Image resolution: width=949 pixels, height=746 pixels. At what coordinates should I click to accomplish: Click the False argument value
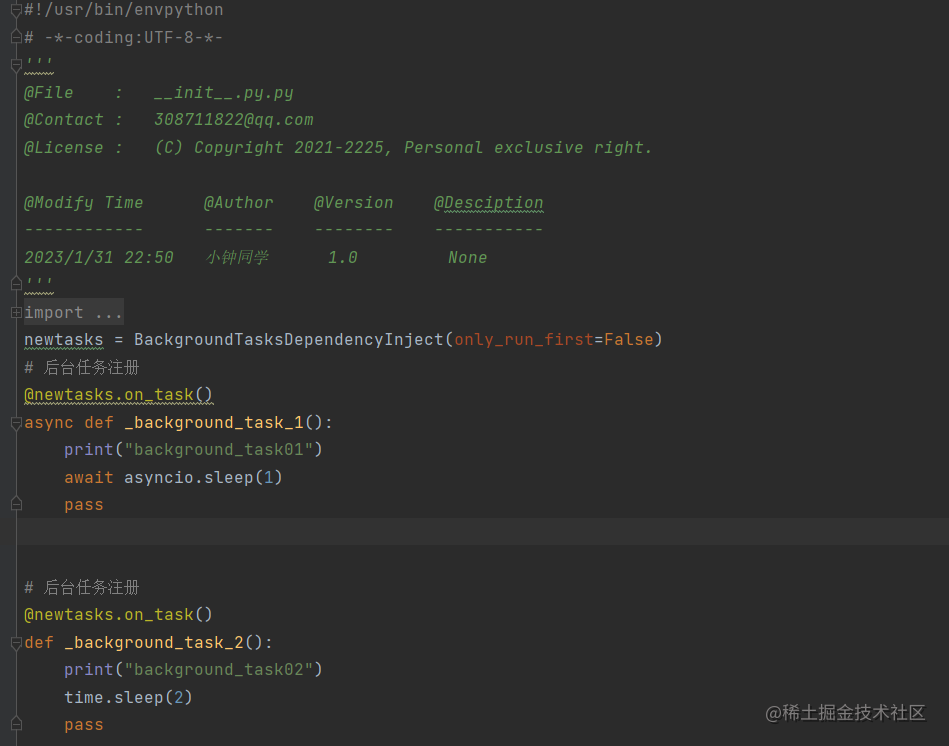pos(628,339)
